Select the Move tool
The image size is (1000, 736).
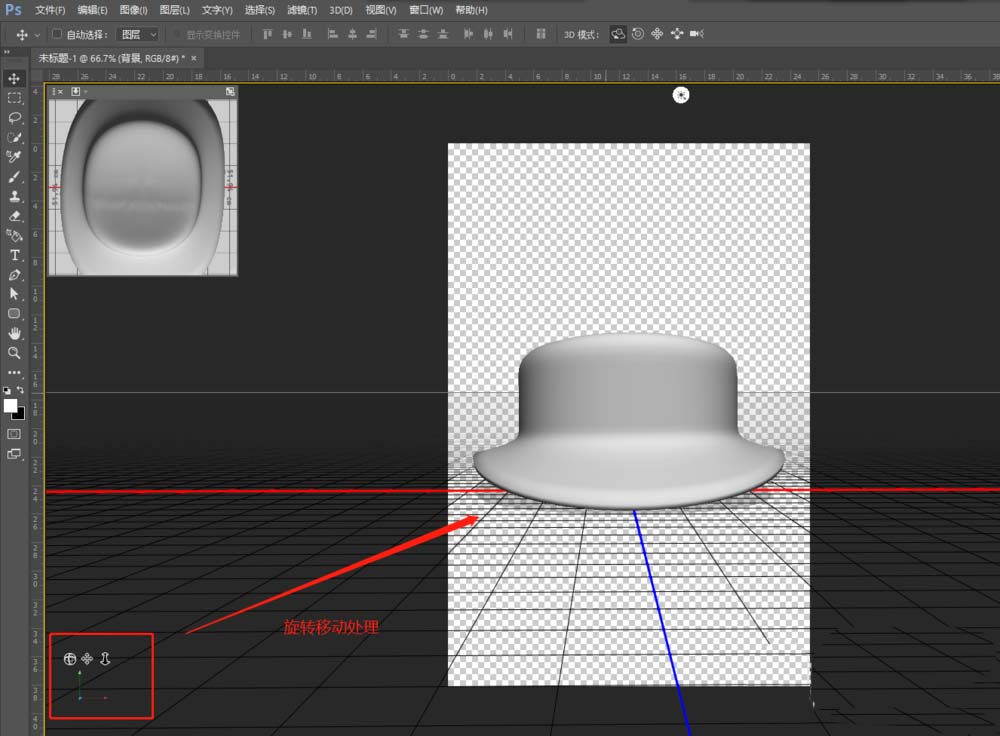click(x=14, y=78)
